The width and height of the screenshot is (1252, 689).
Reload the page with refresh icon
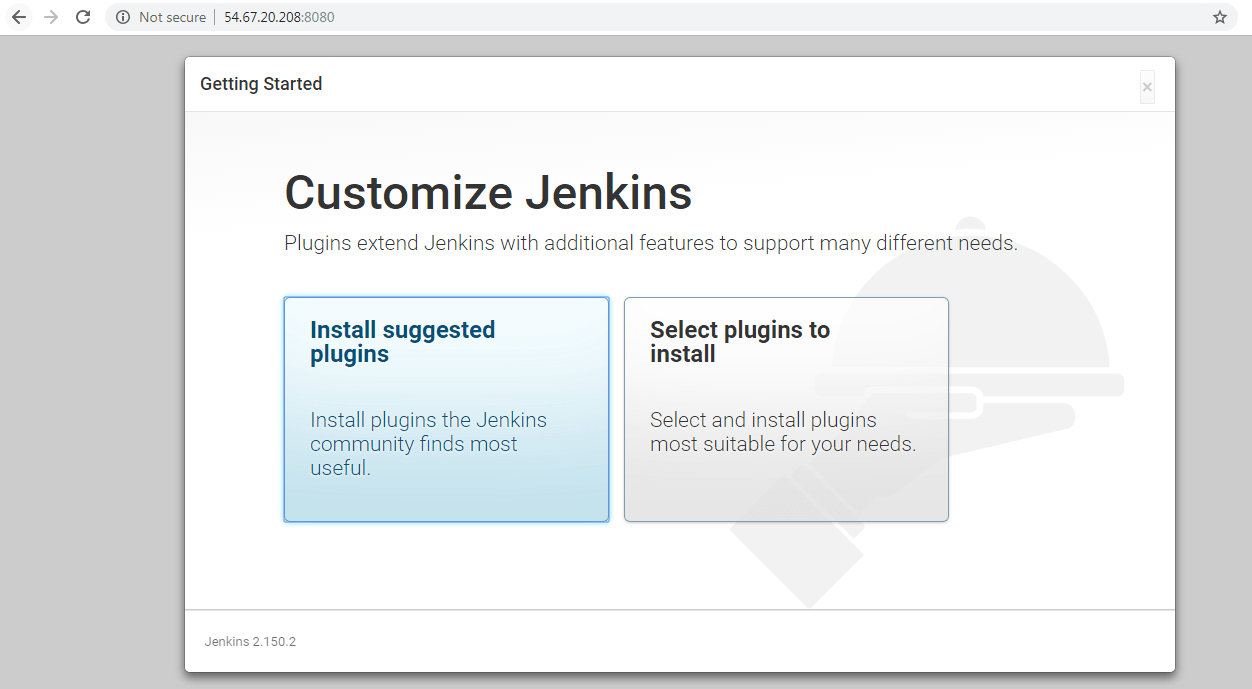pyautogui.click(x=83, y=17)
